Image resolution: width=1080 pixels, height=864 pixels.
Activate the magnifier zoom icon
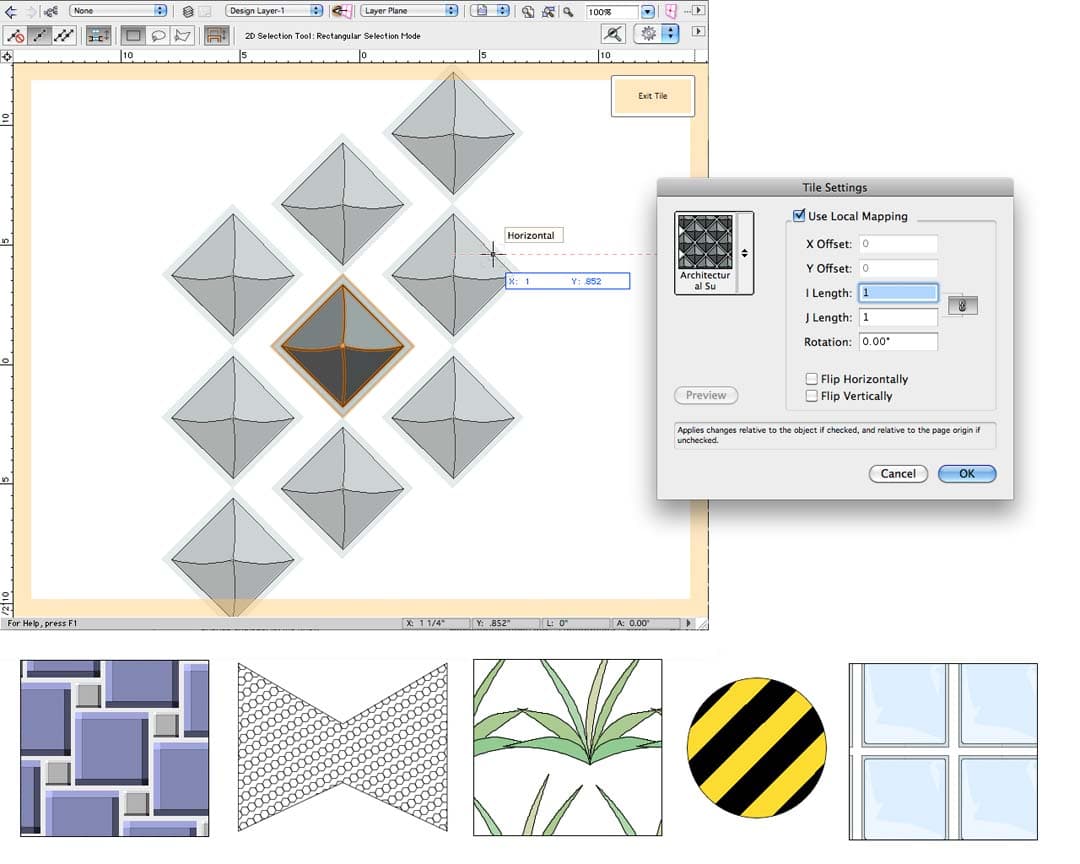pyautogui.click(x=568, y=12)
